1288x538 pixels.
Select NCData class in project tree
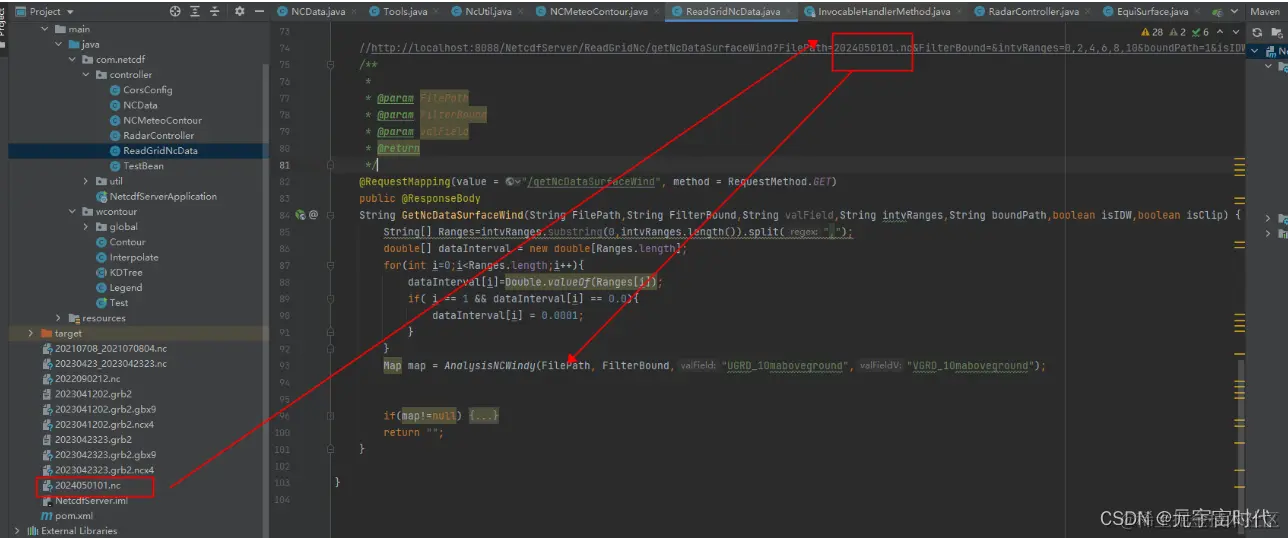coord(132,105)
